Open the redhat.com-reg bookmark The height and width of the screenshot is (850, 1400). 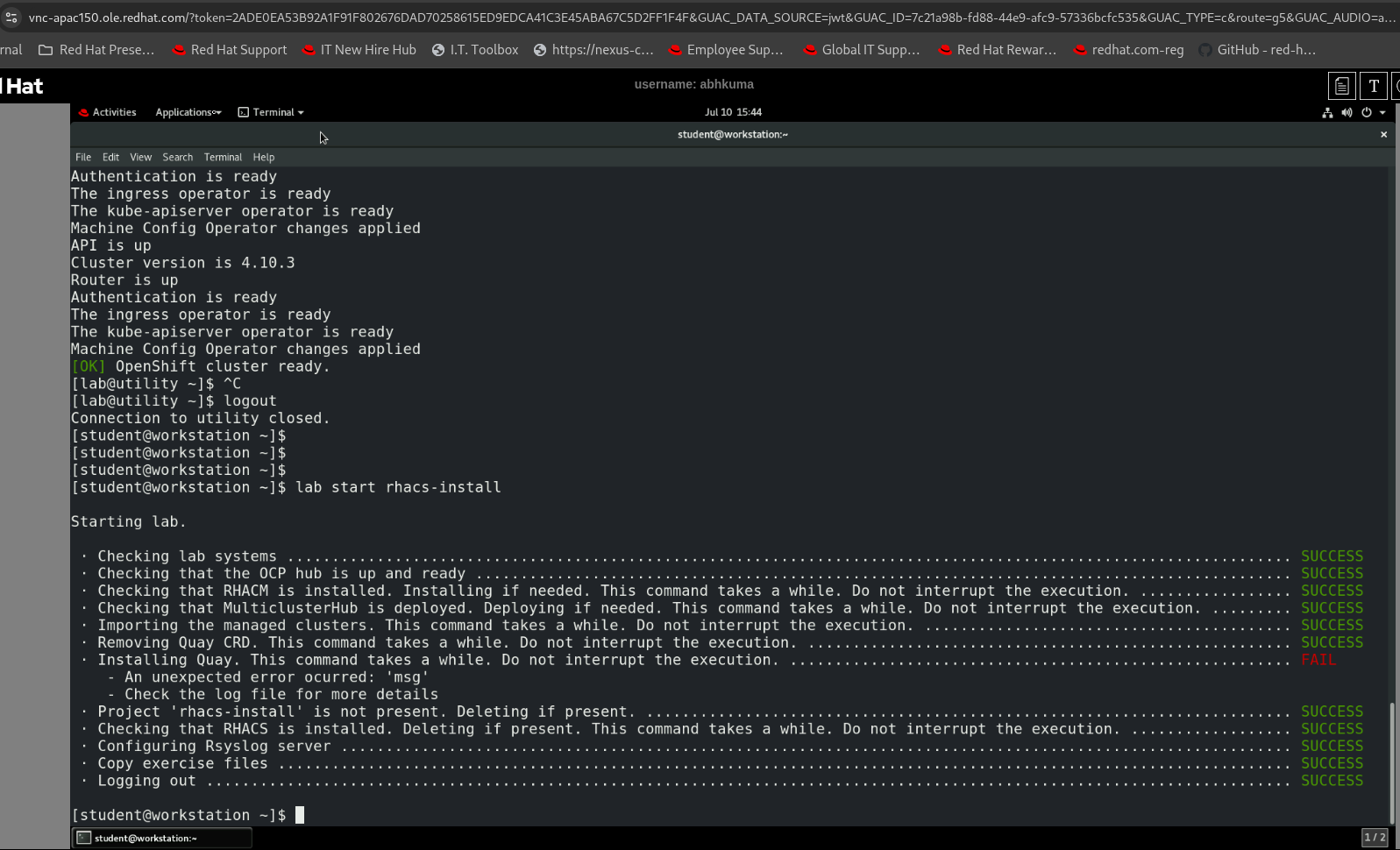tap(1129, 50)
